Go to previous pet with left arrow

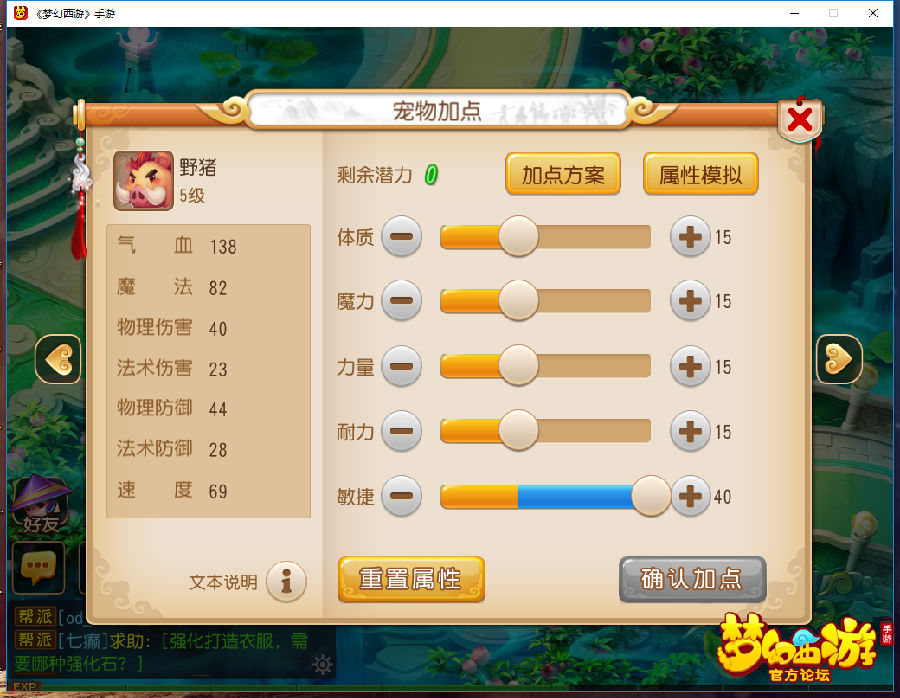(58, 359)
